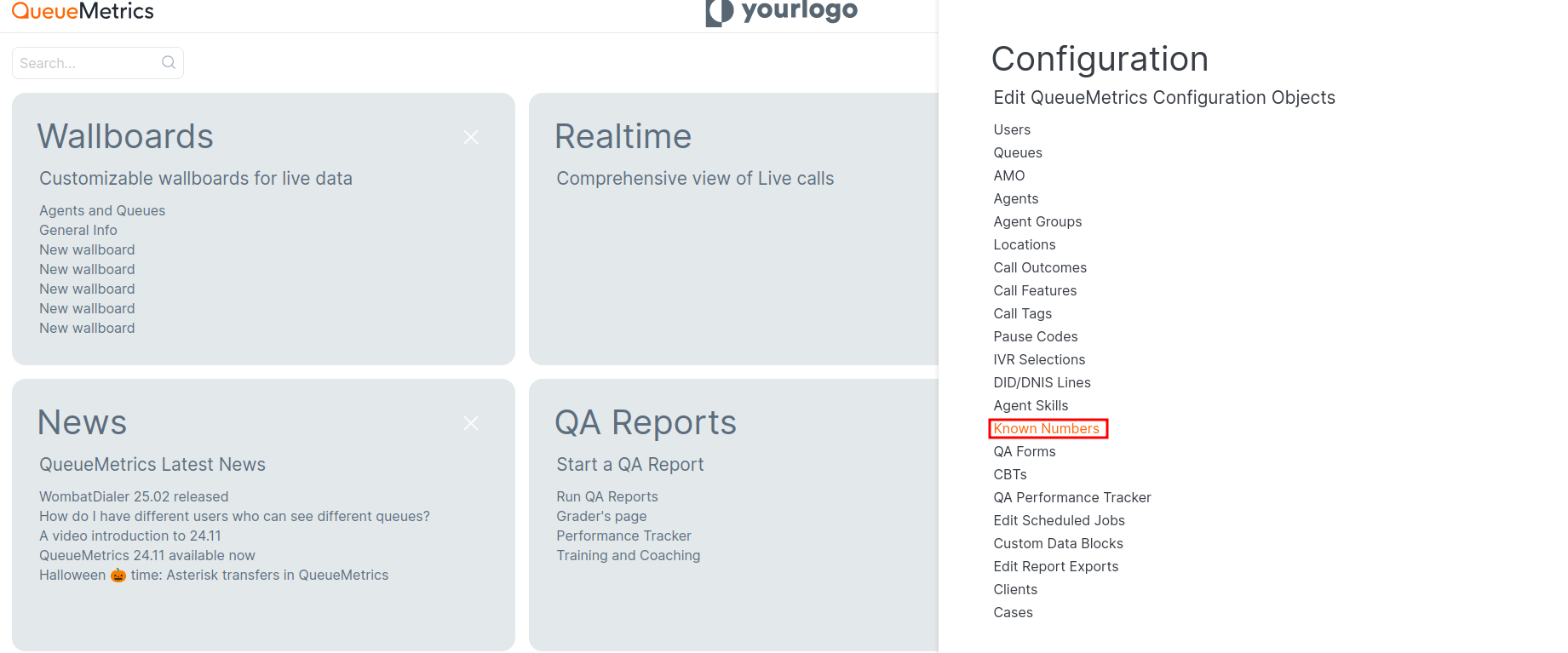Open Cases configuration
1568x653 pixels.
pyautogui.click(x=1013, y=612)
